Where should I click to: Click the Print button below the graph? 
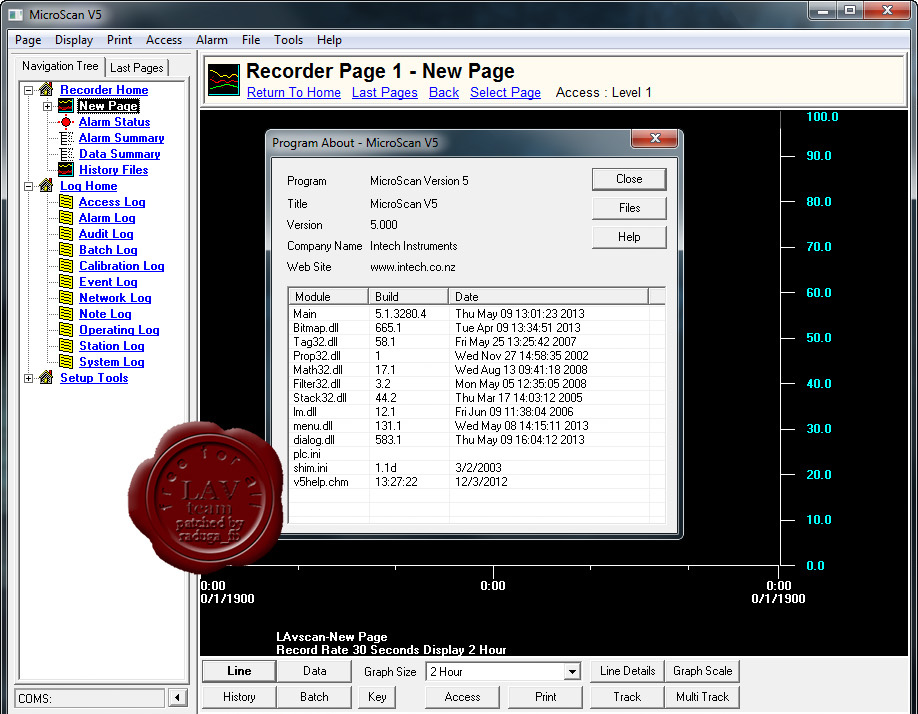pos(546,697)
